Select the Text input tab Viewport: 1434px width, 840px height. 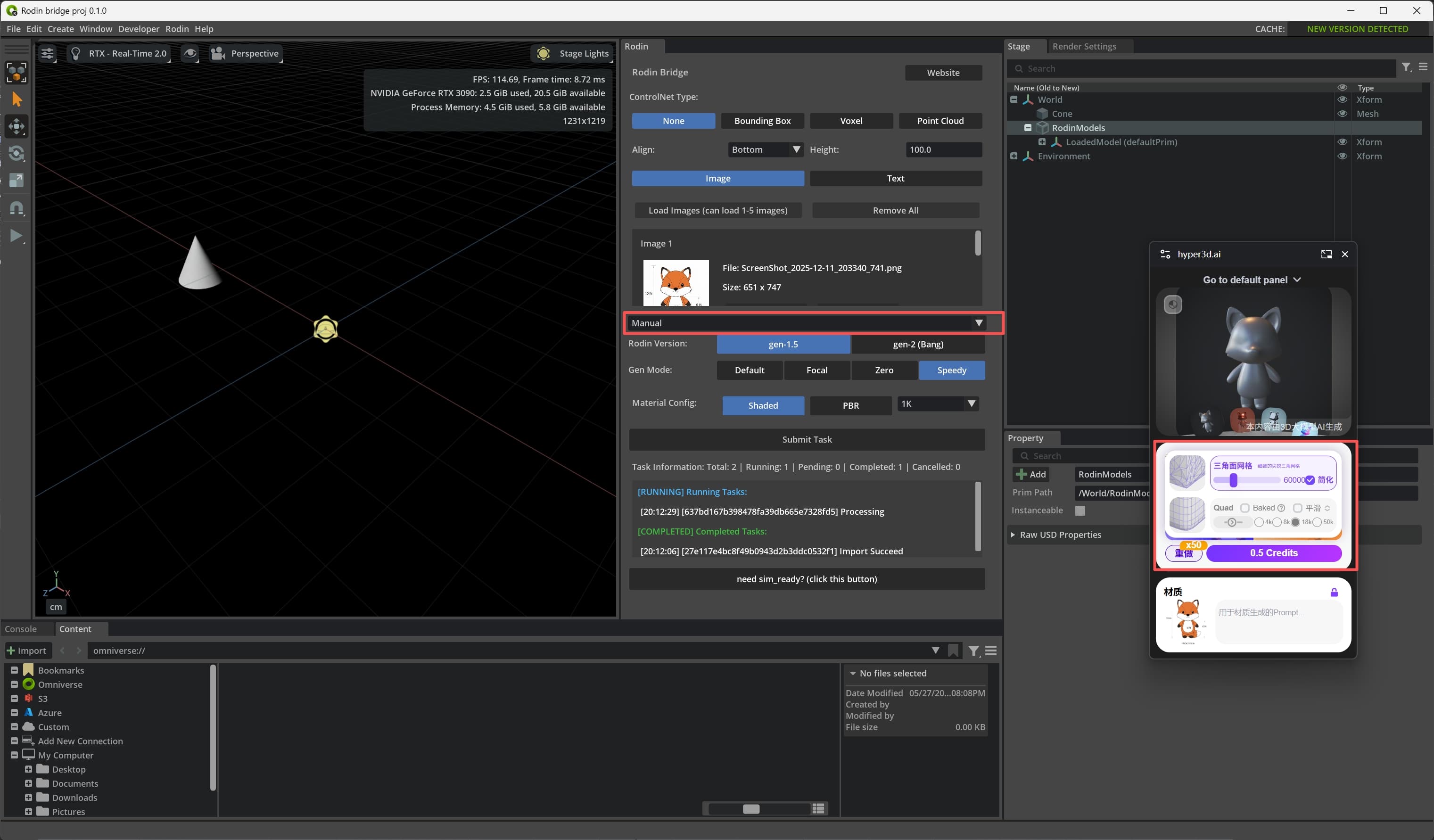pyautogui.click(x=895, y=179)
